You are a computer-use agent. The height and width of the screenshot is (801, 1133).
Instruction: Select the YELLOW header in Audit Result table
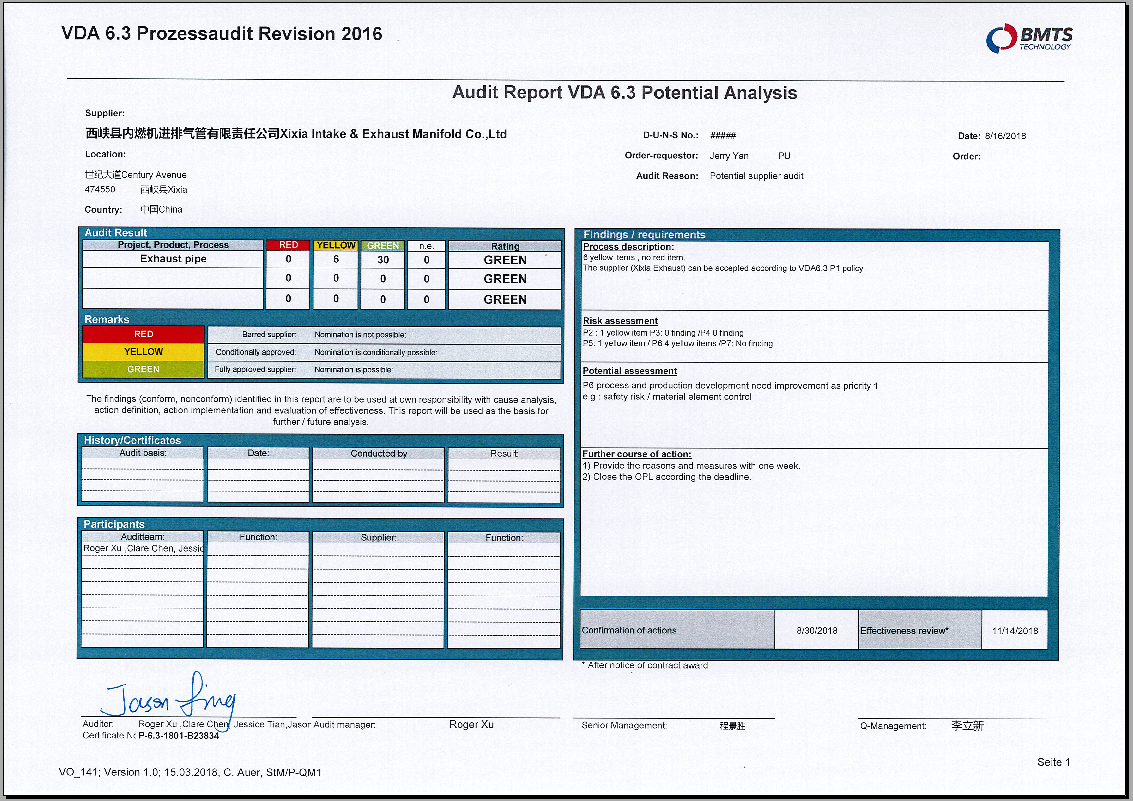point(336,245)
